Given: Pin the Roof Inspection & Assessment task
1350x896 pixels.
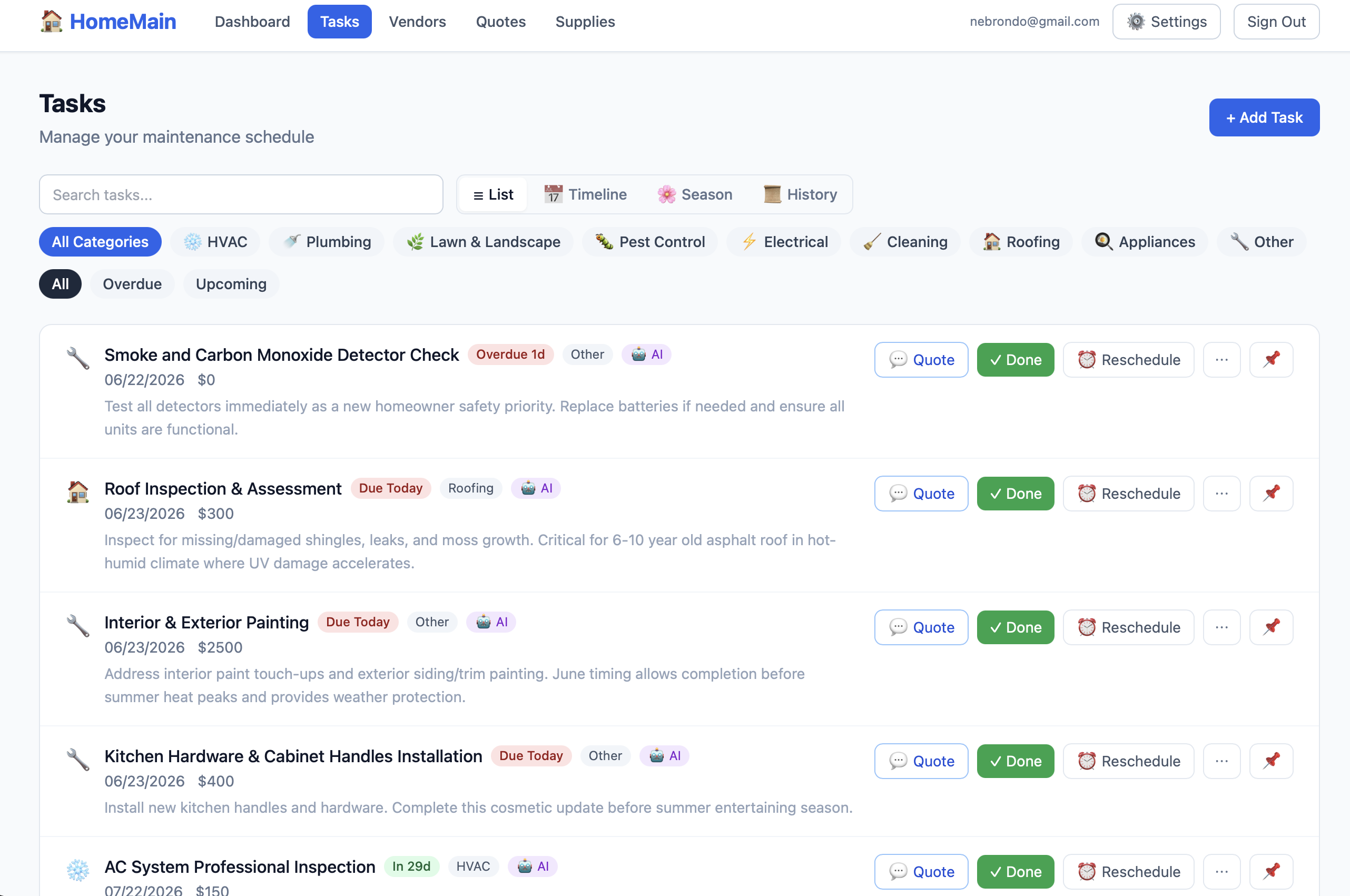Looking at the screenshot, I should click(x=1270, y=493).
